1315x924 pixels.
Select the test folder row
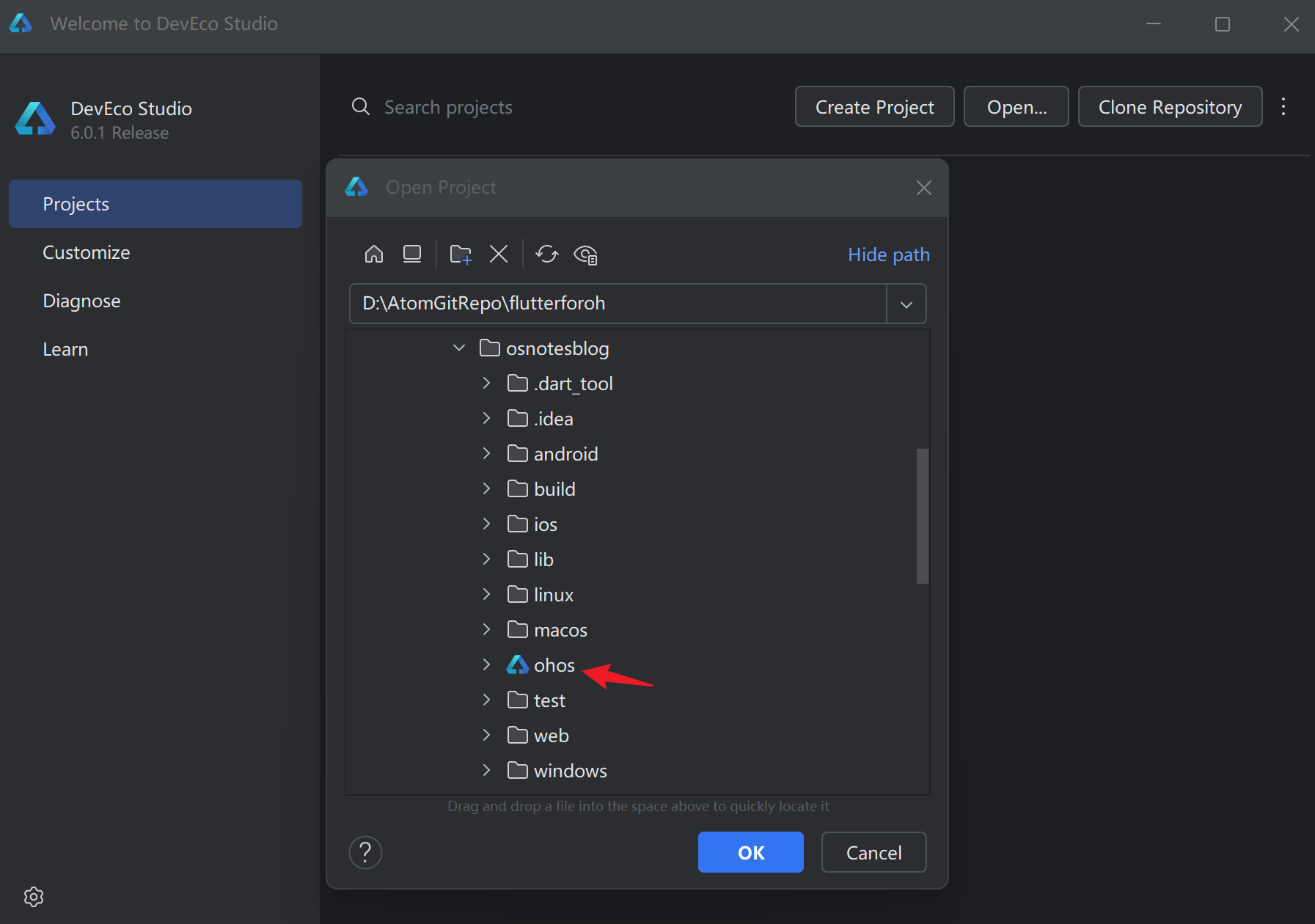tap(637, 700)
